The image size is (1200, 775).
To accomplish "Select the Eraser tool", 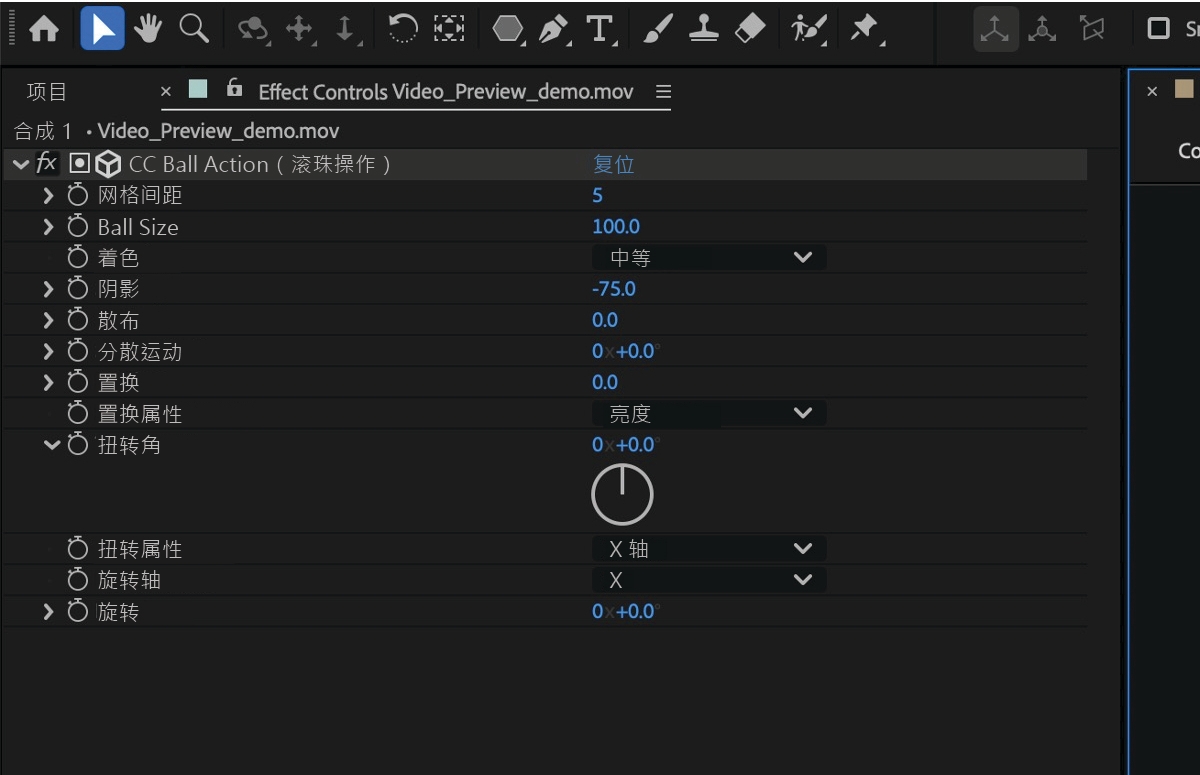I will 749,28.
